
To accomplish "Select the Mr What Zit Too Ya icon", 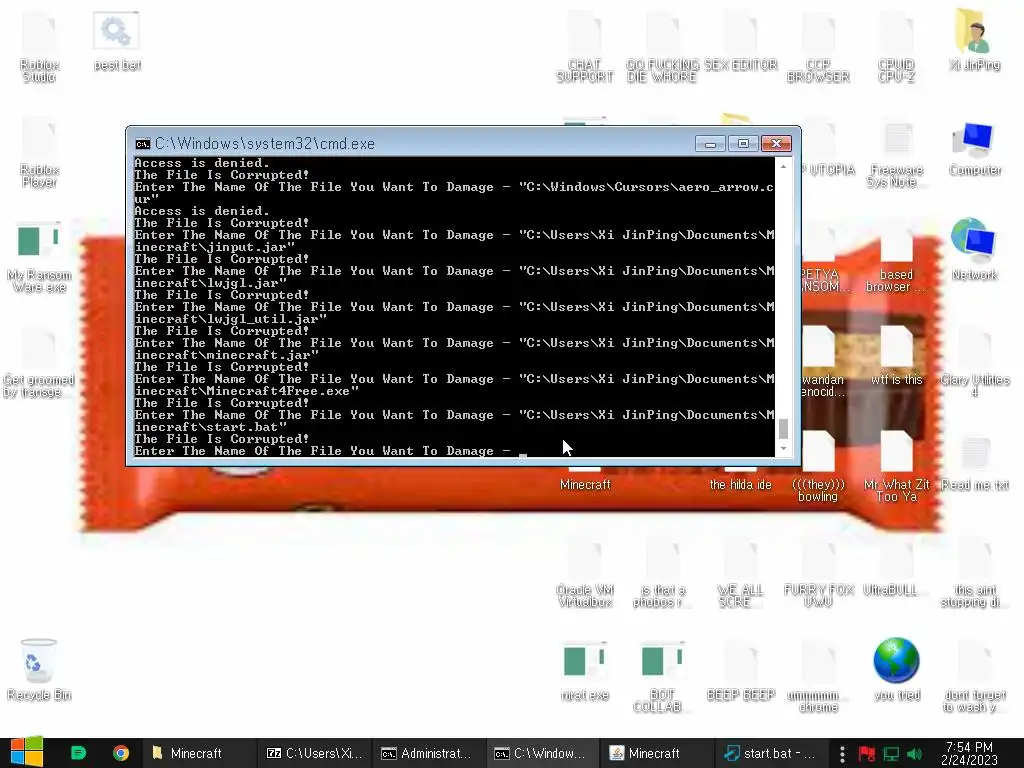I will click(896, 468).
